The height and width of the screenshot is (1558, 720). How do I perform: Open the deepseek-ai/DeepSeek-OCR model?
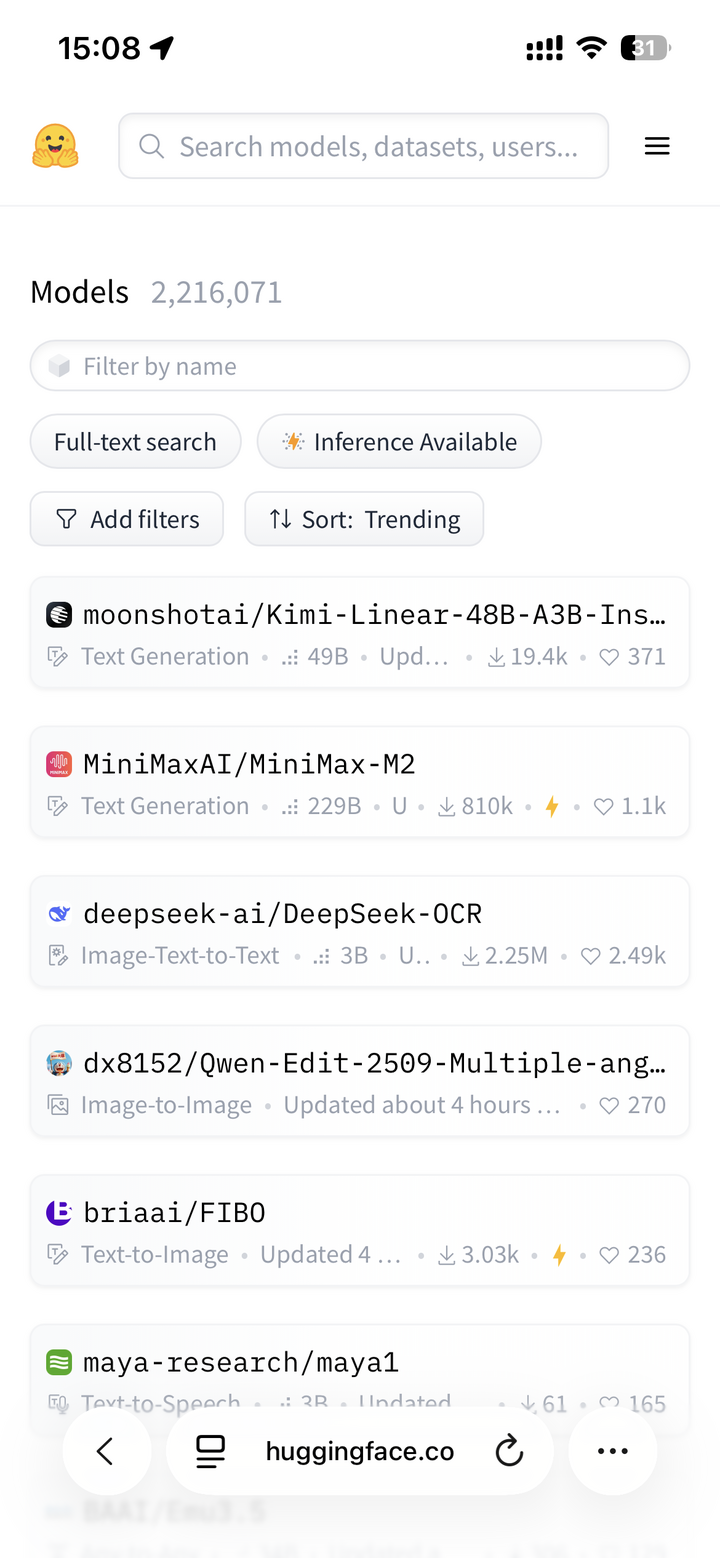click(x=283, y=914)
